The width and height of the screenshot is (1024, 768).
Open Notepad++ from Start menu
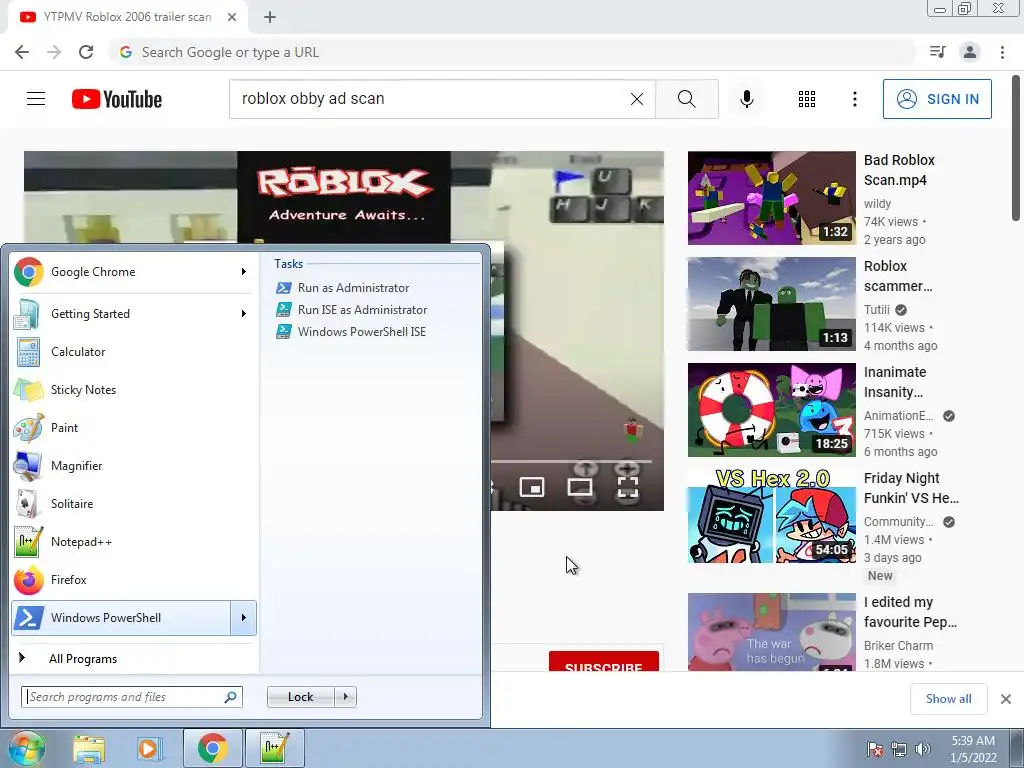134,541
